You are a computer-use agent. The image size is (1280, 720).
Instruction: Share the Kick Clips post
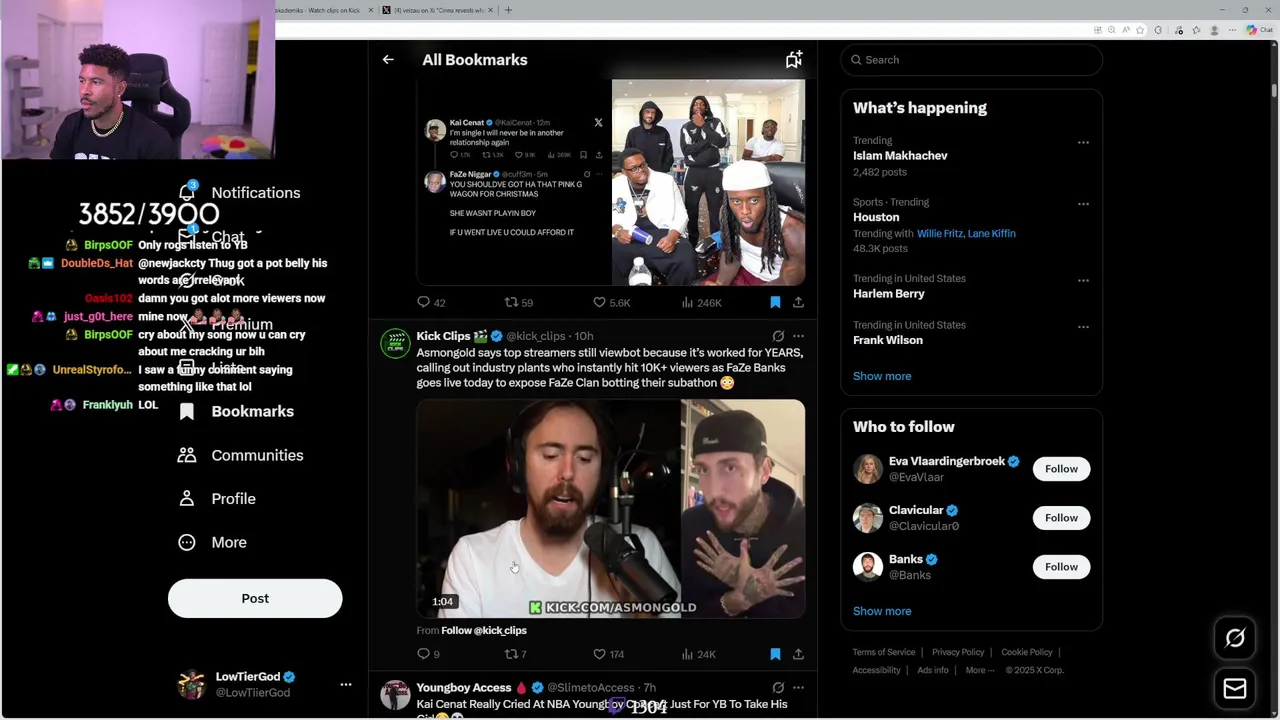[x=798, y=654]
